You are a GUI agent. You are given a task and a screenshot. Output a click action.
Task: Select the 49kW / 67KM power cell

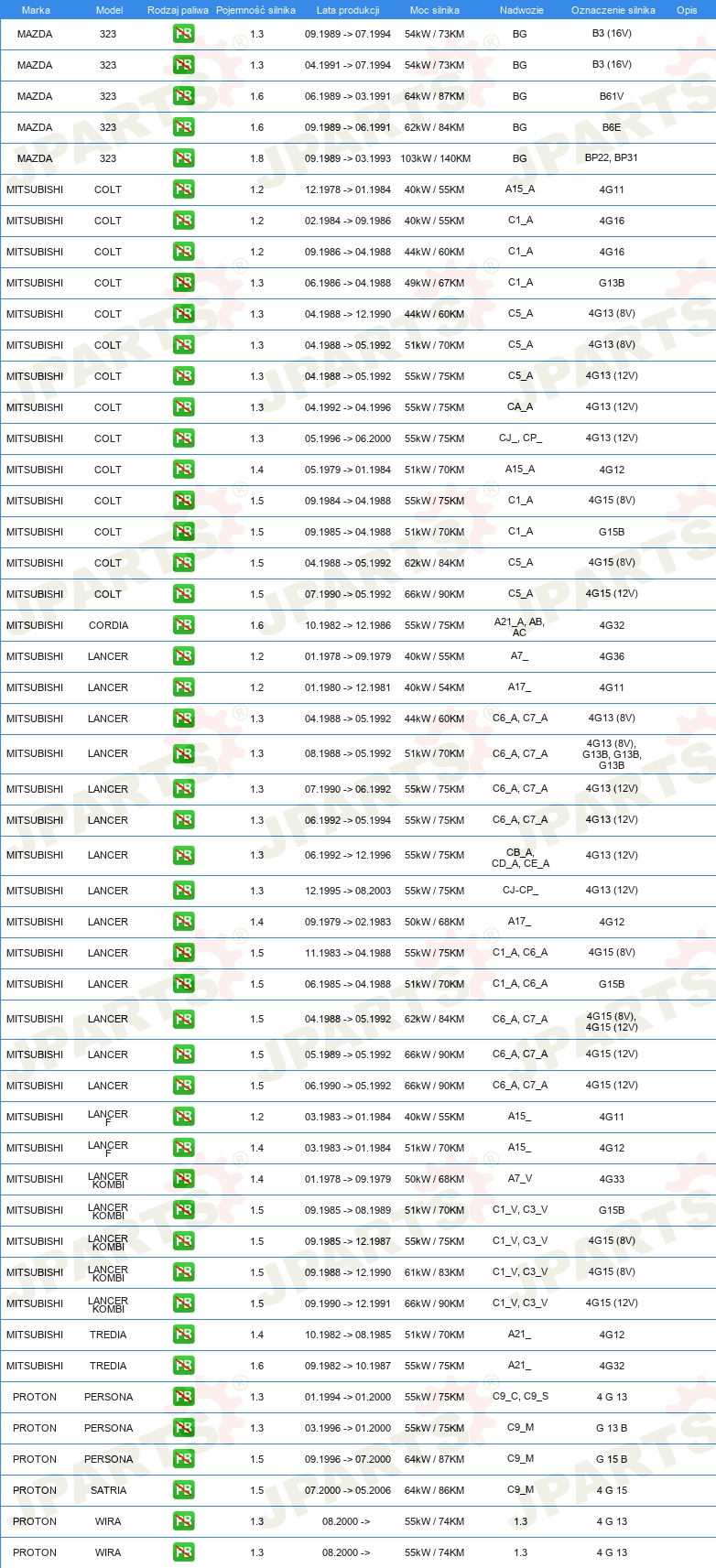coord(435,283)
